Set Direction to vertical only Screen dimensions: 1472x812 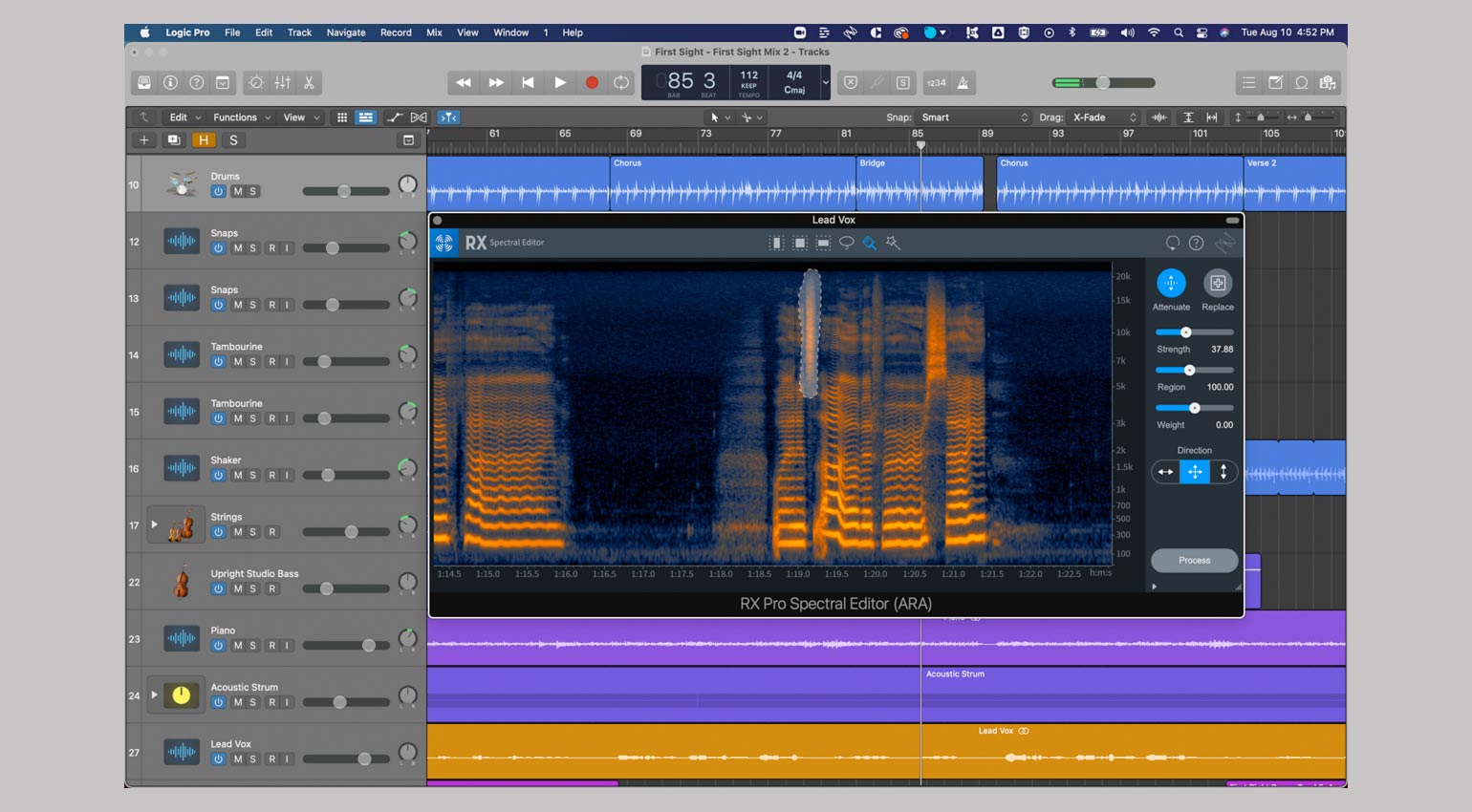[1223, 472]
